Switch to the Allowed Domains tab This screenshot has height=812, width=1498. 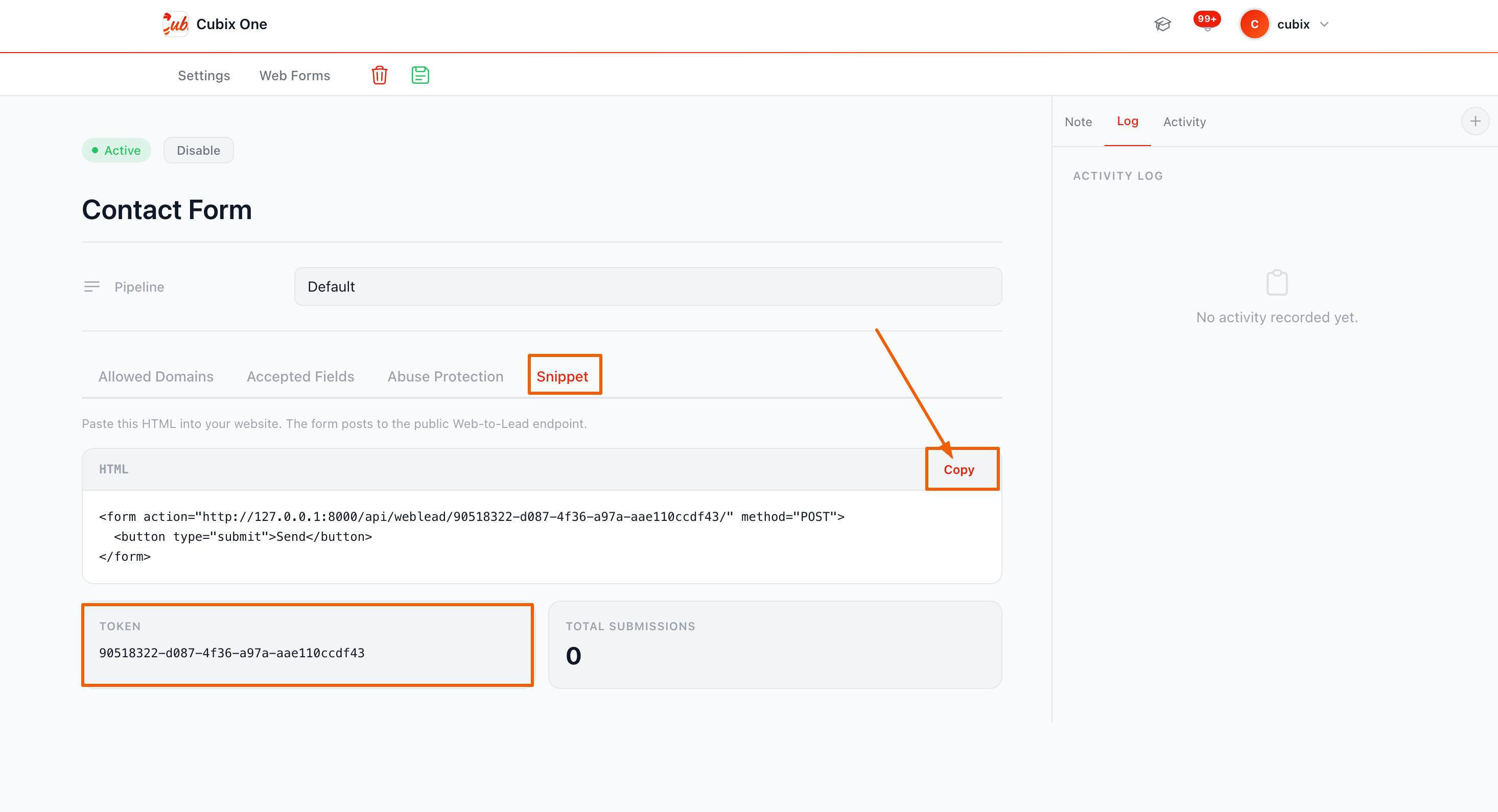[156, 377]
